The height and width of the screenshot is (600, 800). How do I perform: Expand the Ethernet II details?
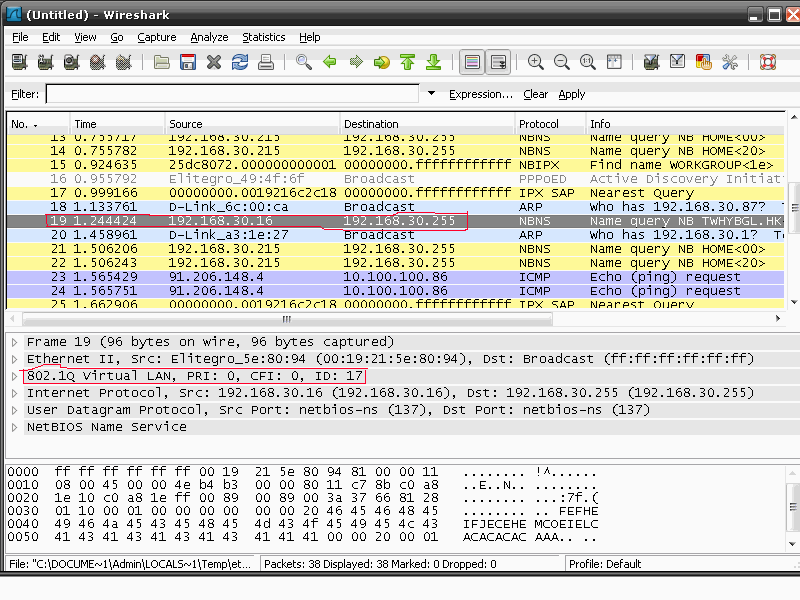15,359
